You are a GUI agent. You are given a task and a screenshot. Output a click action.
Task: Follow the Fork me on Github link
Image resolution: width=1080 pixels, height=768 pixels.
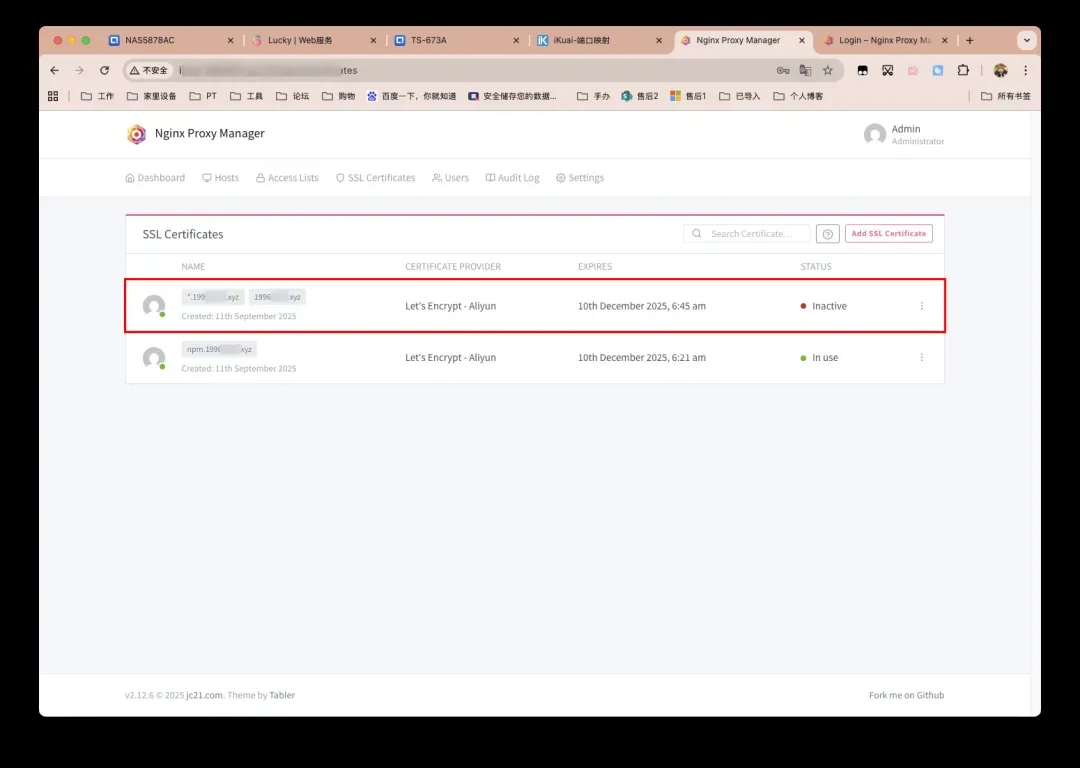[x=906, y=695]
